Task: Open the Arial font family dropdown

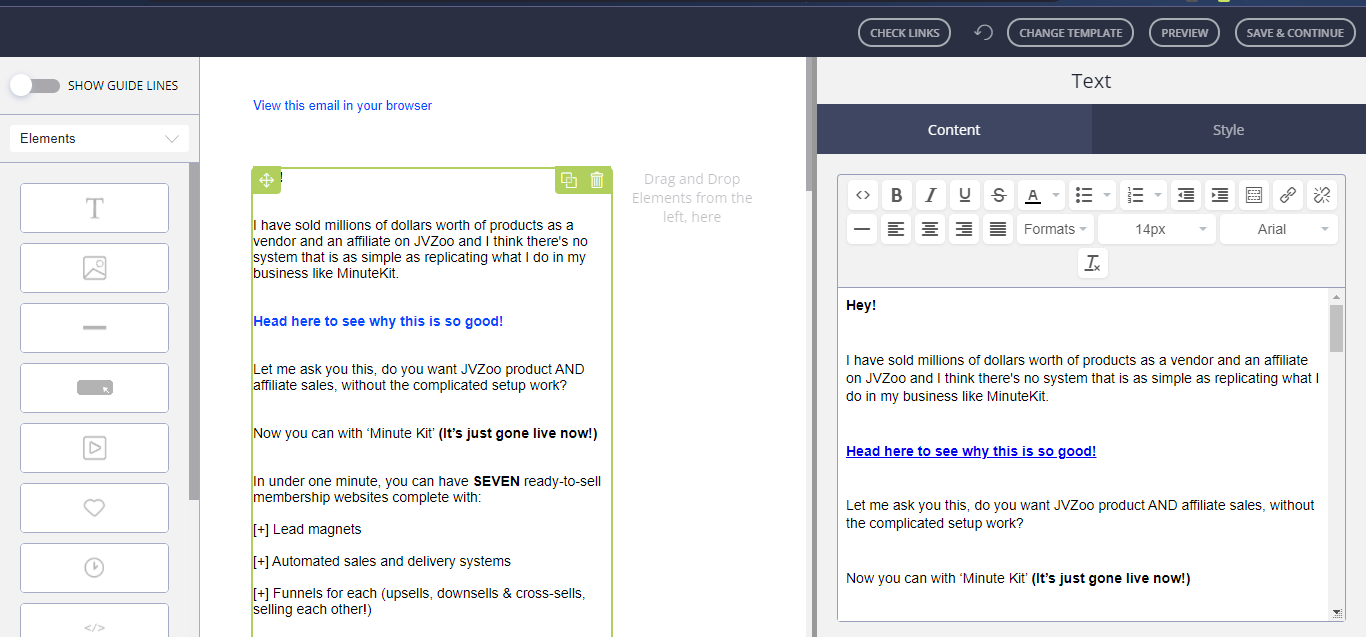Action: (1279, 229)
